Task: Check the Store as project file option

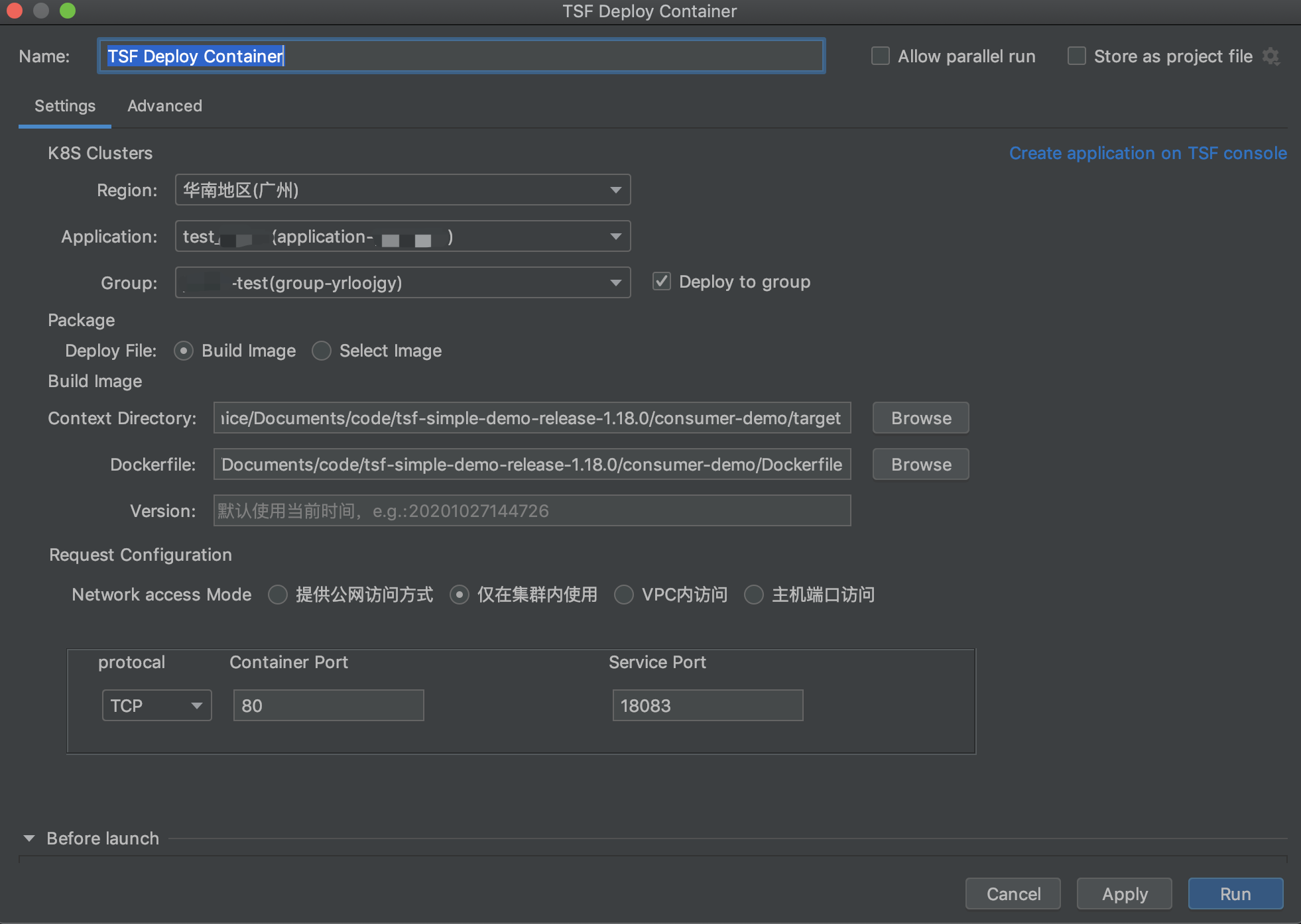Action: tap(1076, 56)
